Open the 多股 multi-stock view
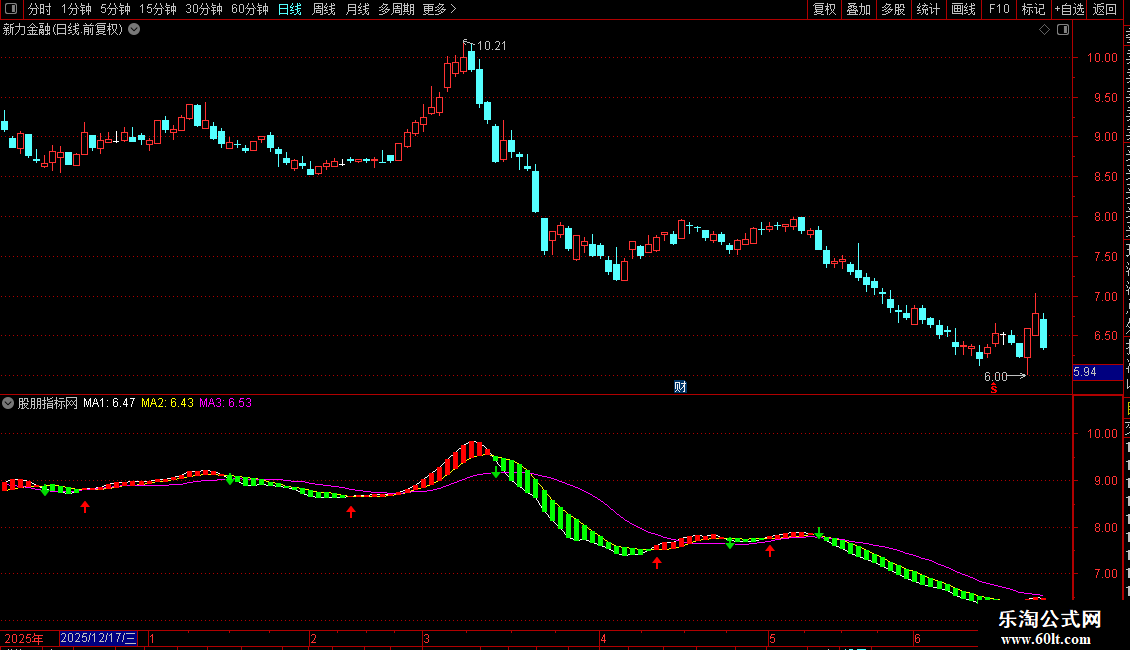The width and height of the screenshot is (1130, 650). pyautogui.click(x=893, y=9)
